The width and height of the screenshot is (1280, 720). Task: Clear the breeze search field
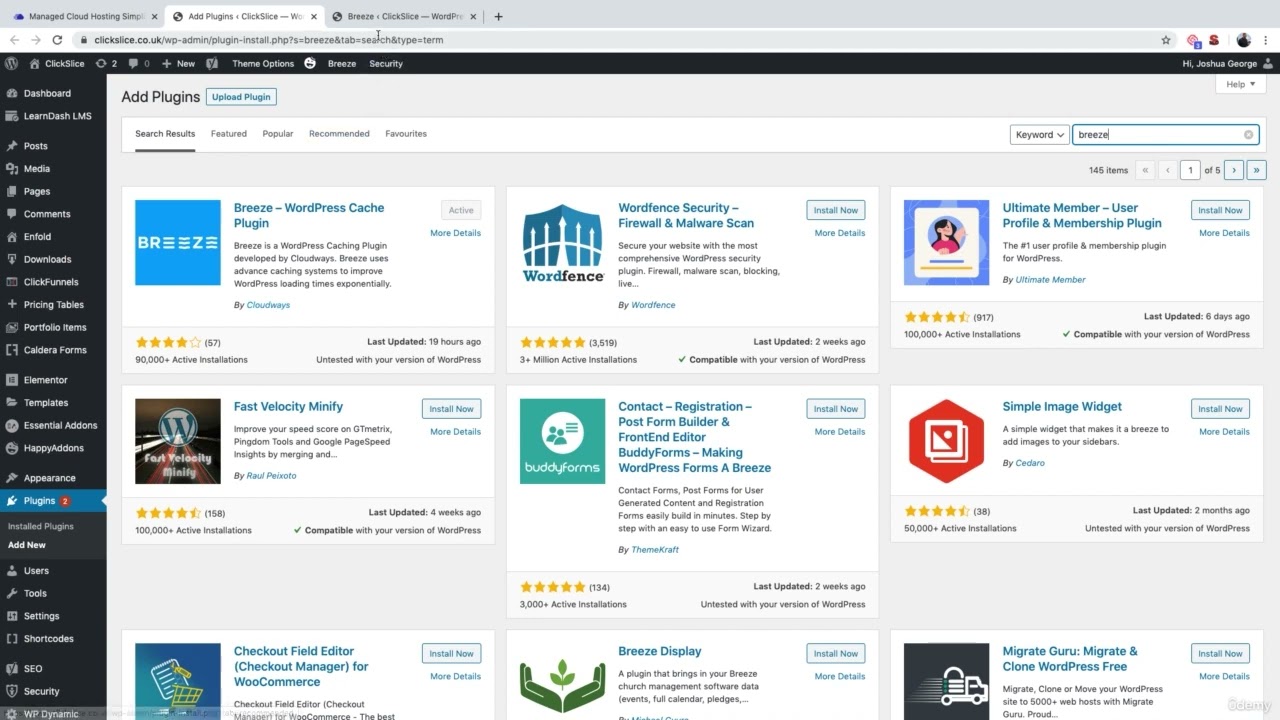coord(1248,135)
